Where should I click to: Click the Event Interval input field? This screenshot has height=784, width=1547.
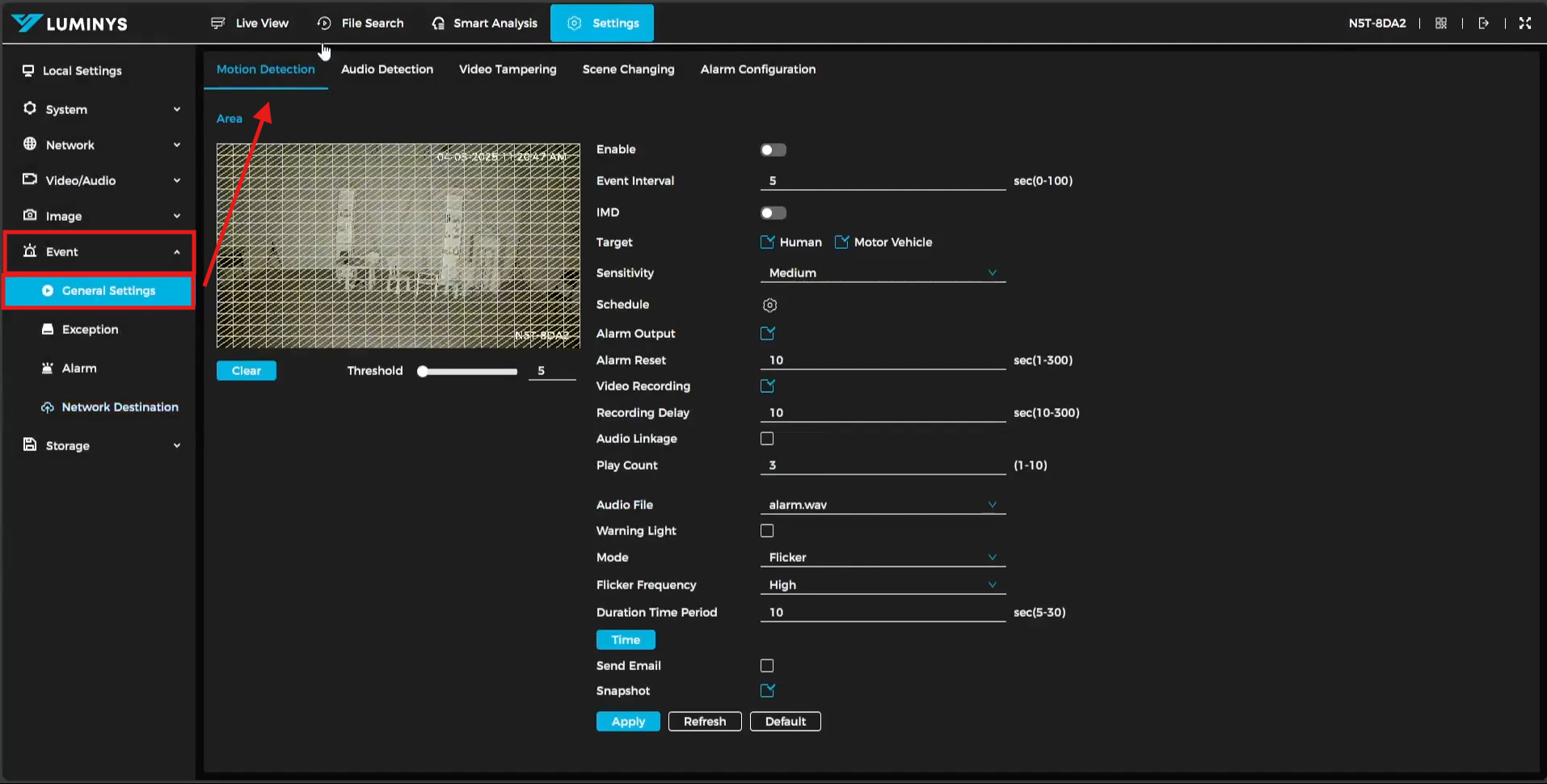click(x=882, y=181)
